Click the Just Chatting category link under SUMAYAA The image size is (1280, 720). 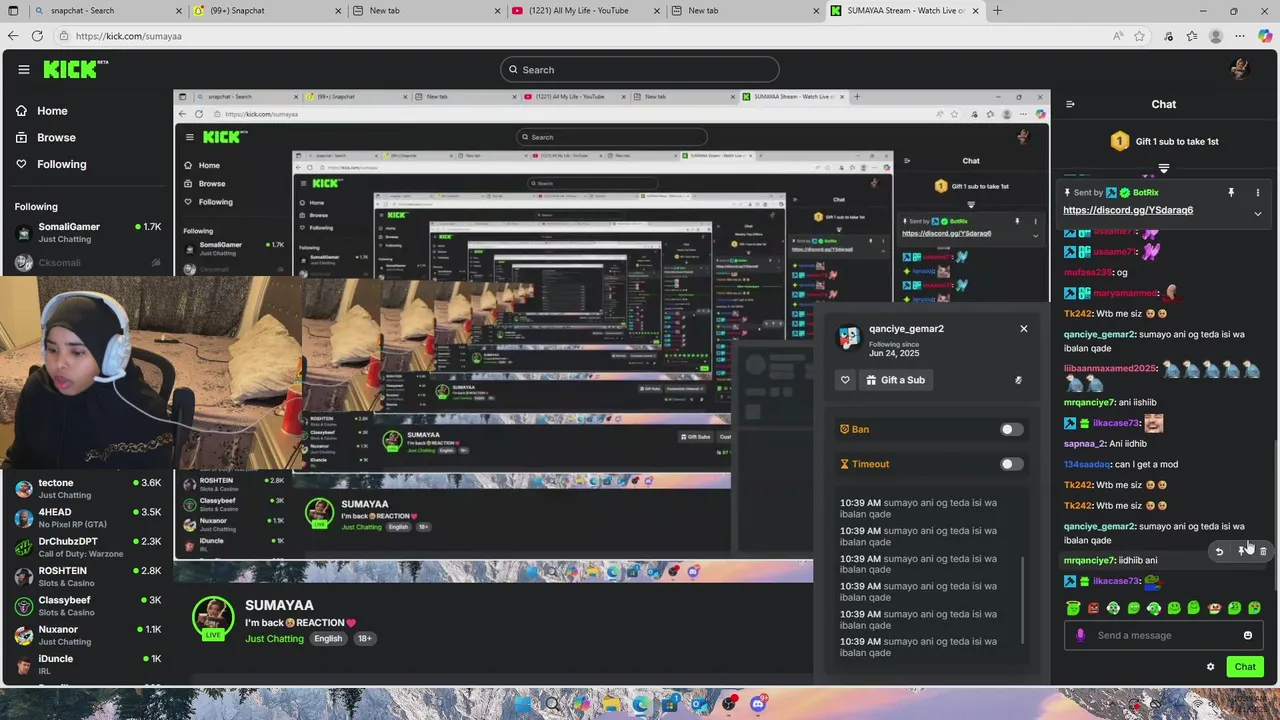(274, 639)
